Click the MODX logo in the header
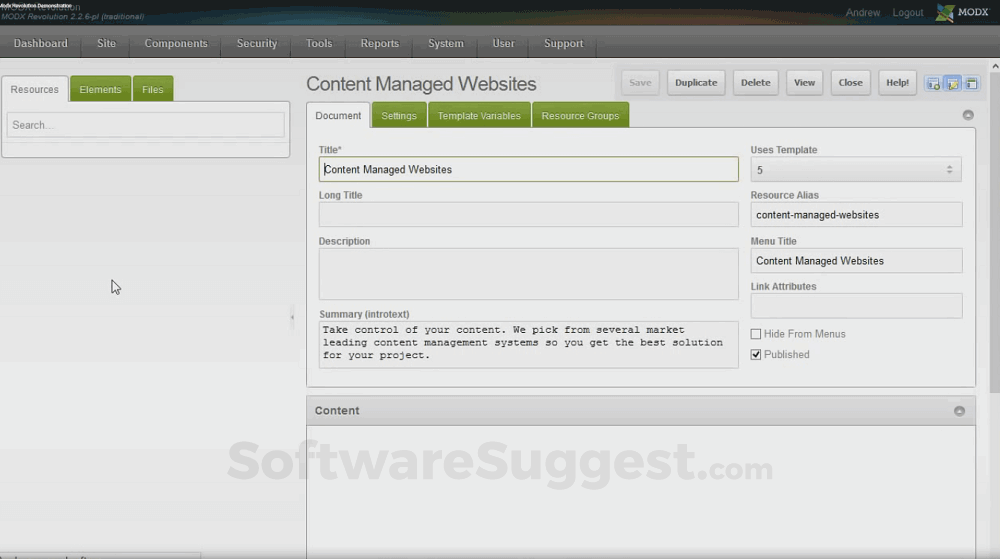1000x559 pixels. pos(962,12)
